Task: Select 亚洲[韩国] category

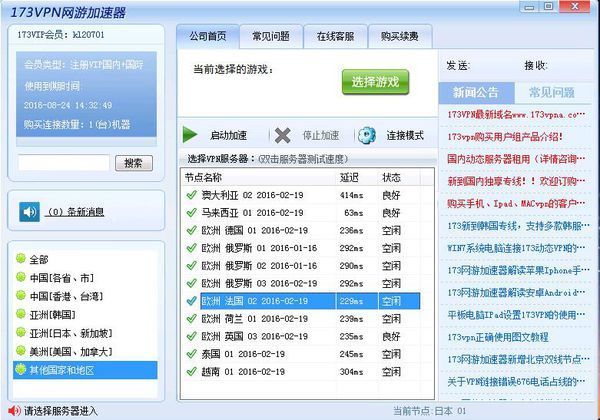Action: pyautogui.click(x=52, y=315)
